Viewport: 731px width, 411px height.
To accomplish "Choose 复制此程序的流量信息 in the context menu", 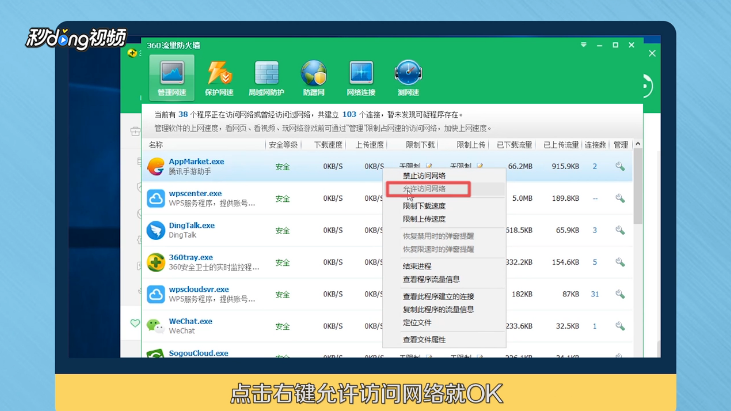I will click(438, 309).
